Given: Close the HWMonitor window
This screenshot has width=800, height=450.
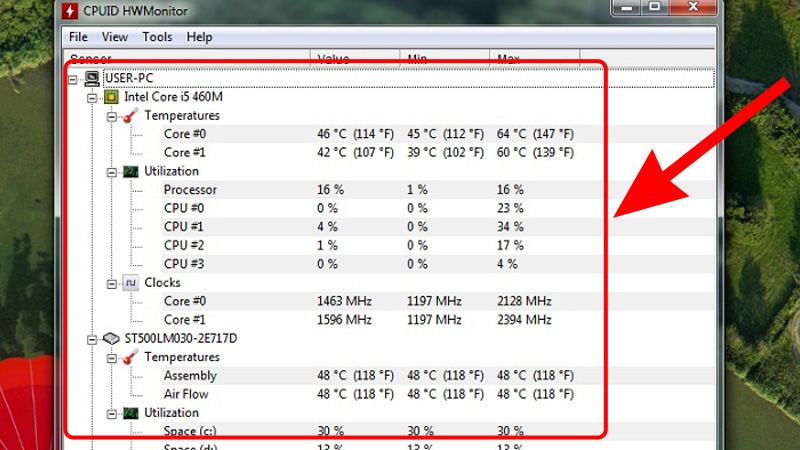Looking at the screenshot, I should point(693,7).
